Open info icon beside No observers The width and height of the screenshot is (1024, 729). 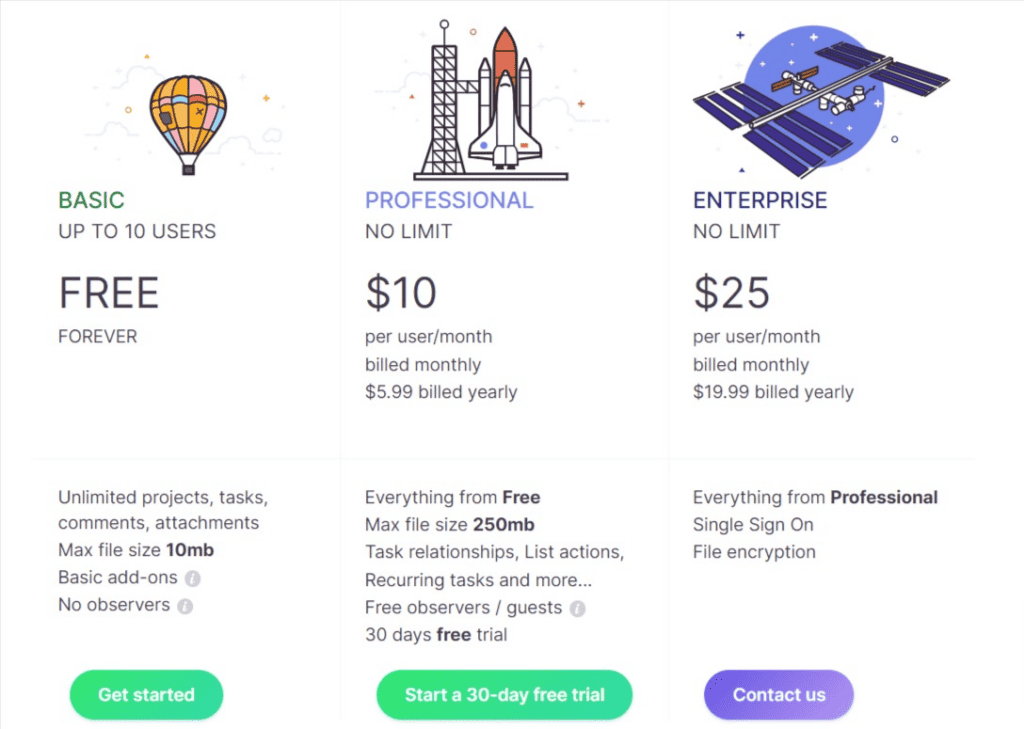[x=185, y=606]
